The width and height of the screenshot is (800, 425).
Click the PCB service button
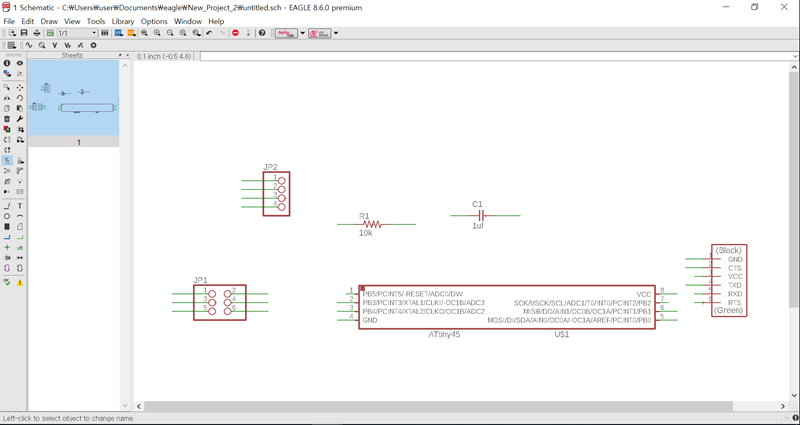coord(320,33)
